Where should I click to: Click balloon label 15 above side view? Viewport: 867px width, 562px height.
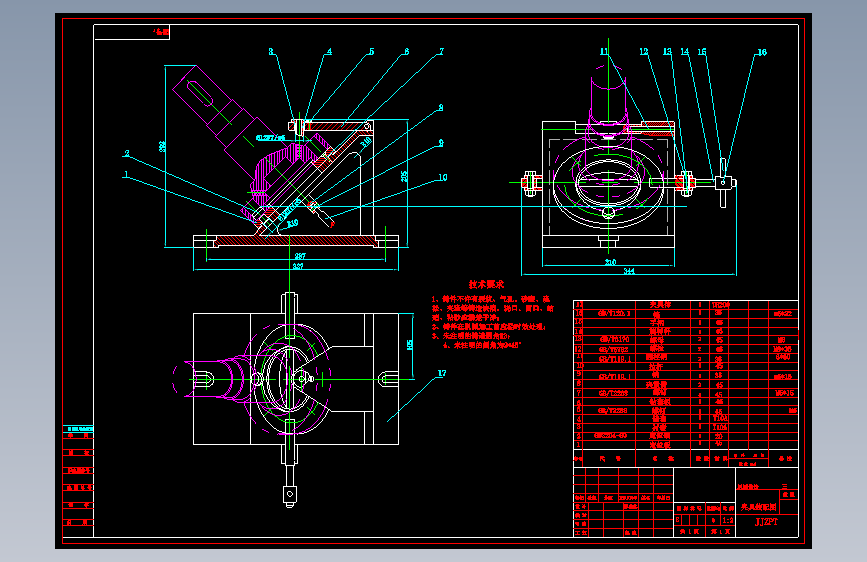(x=702, y=52)
